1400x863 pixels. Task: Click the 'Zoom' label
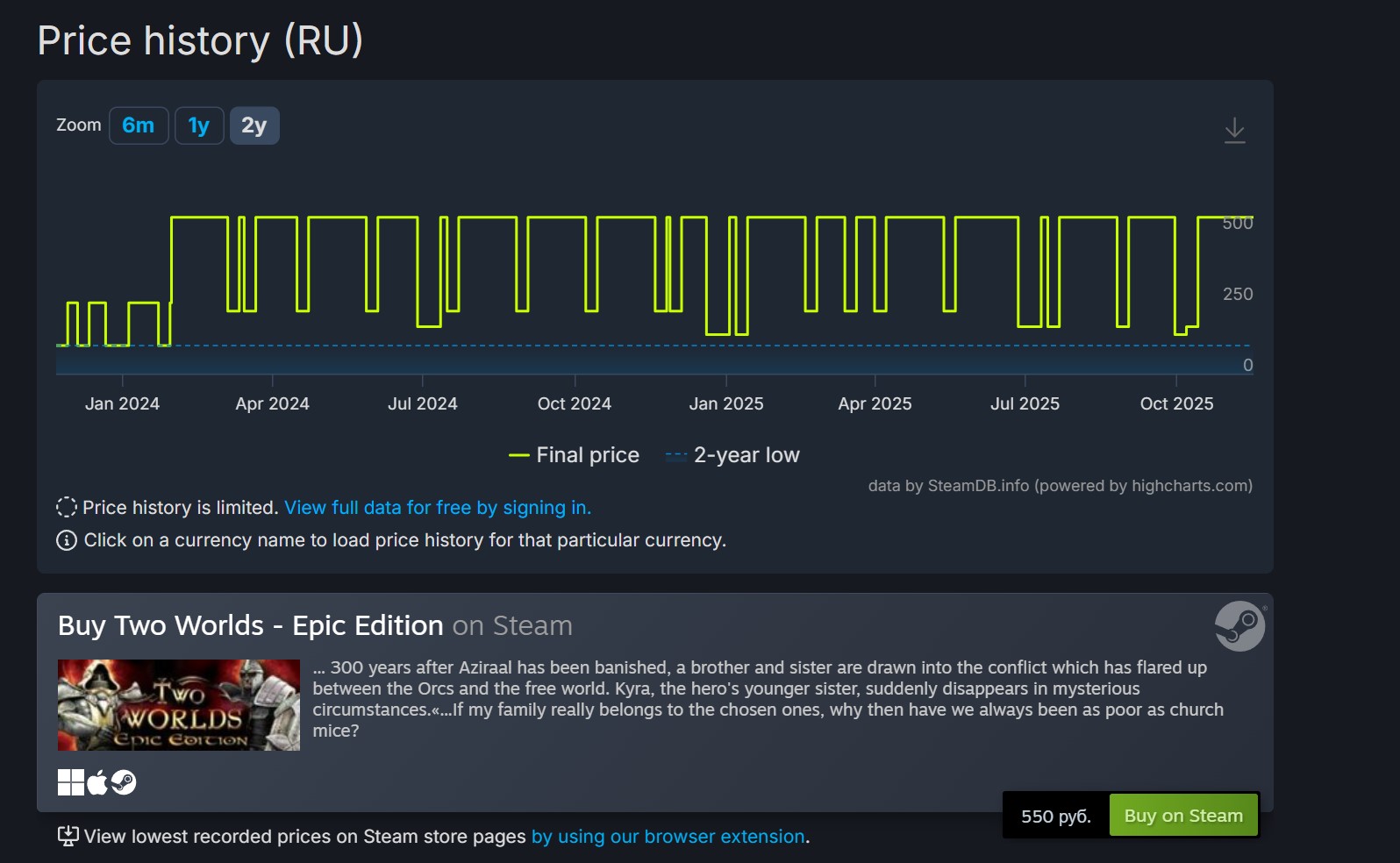[x=79, y=125]
